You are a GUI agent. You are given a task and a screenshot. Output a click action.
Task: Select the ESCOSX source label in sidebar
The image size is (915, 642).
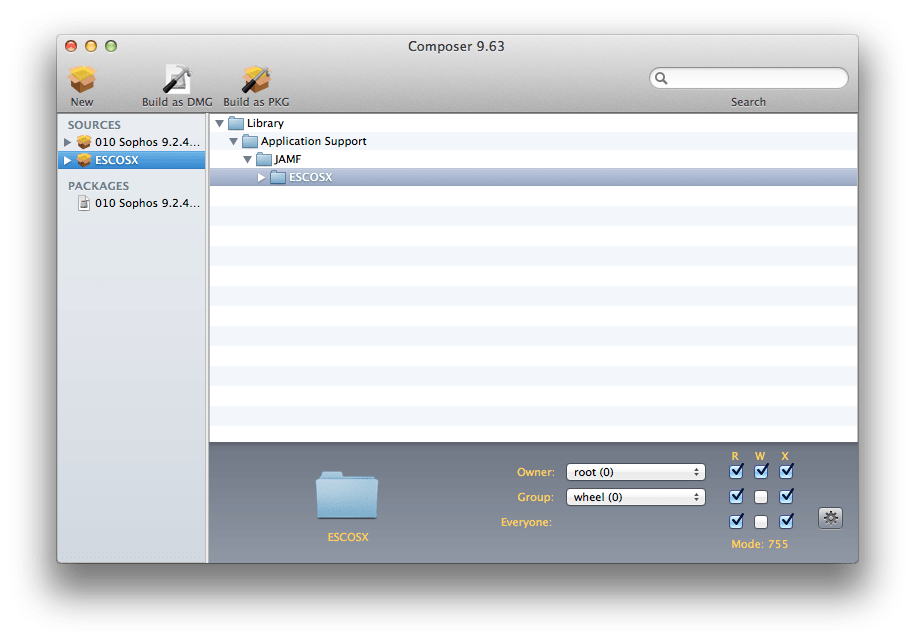pyautogui.click(x=117, y=160)
